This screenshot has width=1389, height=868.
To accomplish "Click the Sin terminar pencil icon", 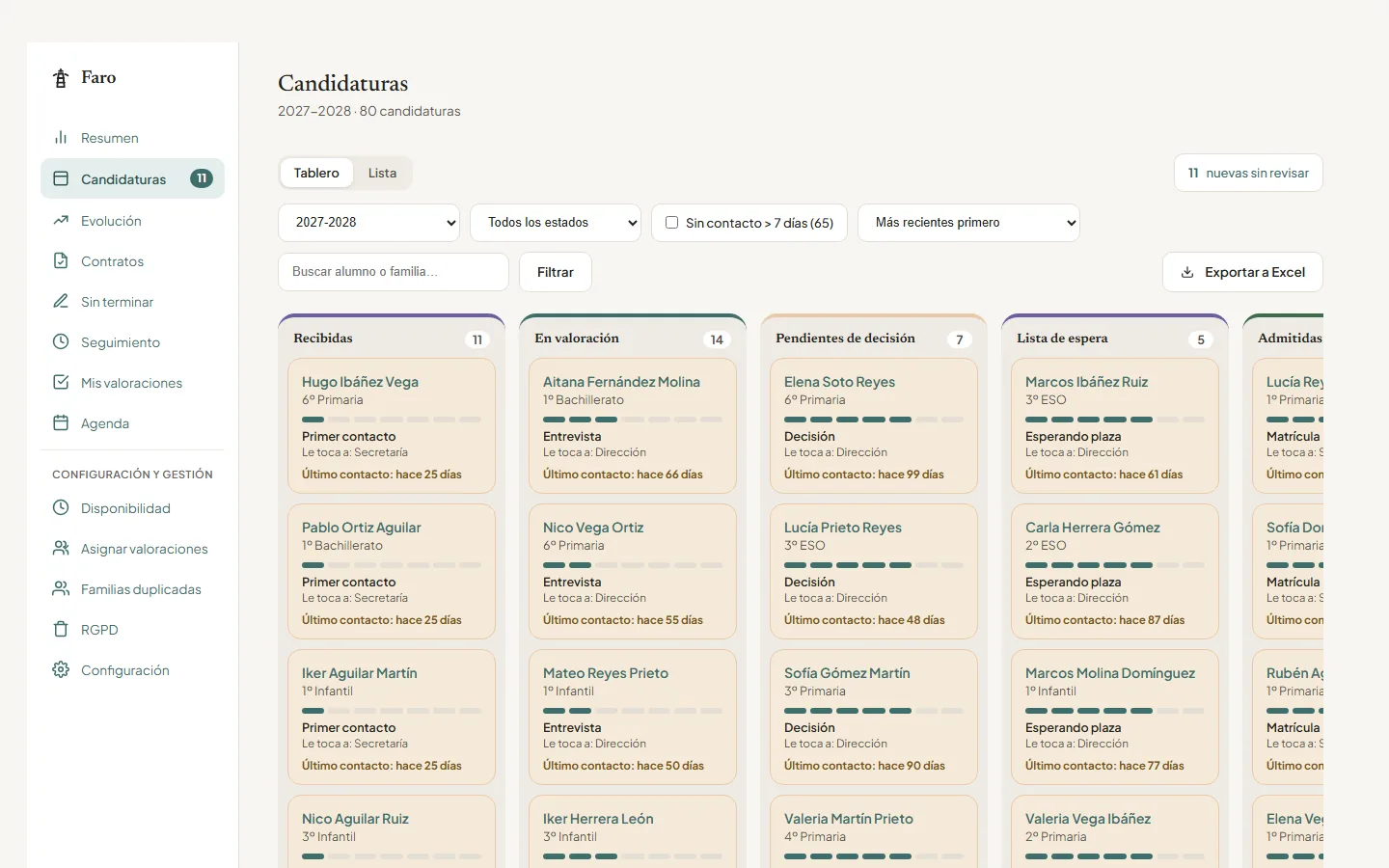I will (x=61, y=302).
